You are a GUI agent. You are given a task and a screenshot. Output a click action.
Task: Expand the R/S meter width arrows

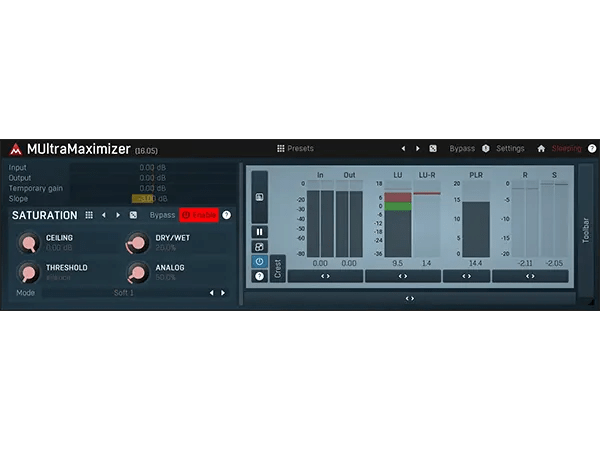[x=530, y=276]
